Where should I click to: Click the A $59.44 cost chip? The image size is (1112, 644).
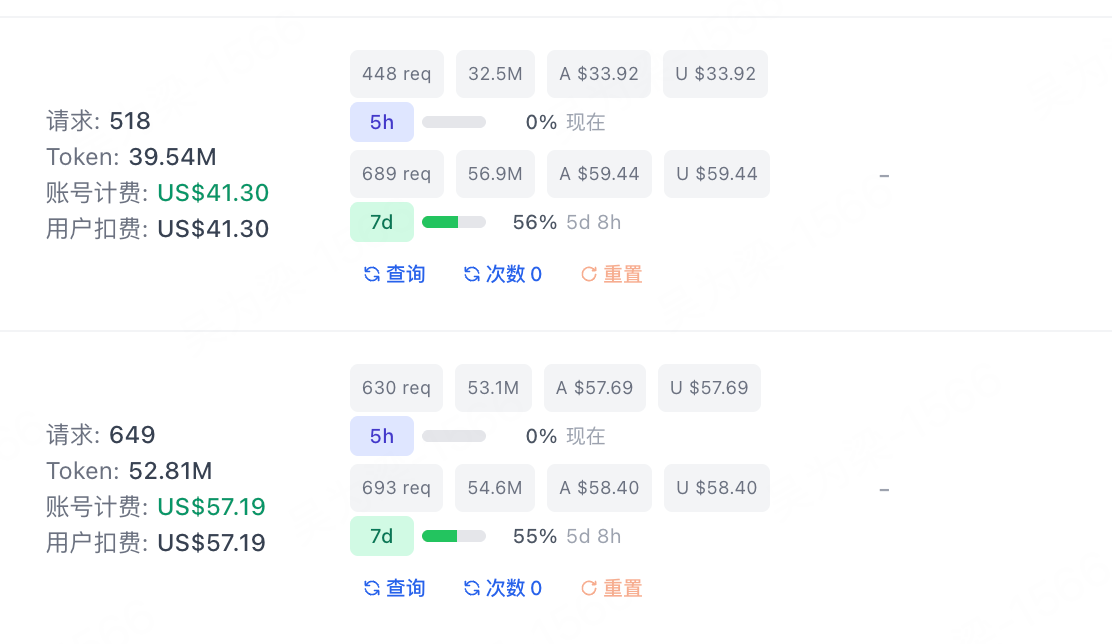(x=599, y=174)
